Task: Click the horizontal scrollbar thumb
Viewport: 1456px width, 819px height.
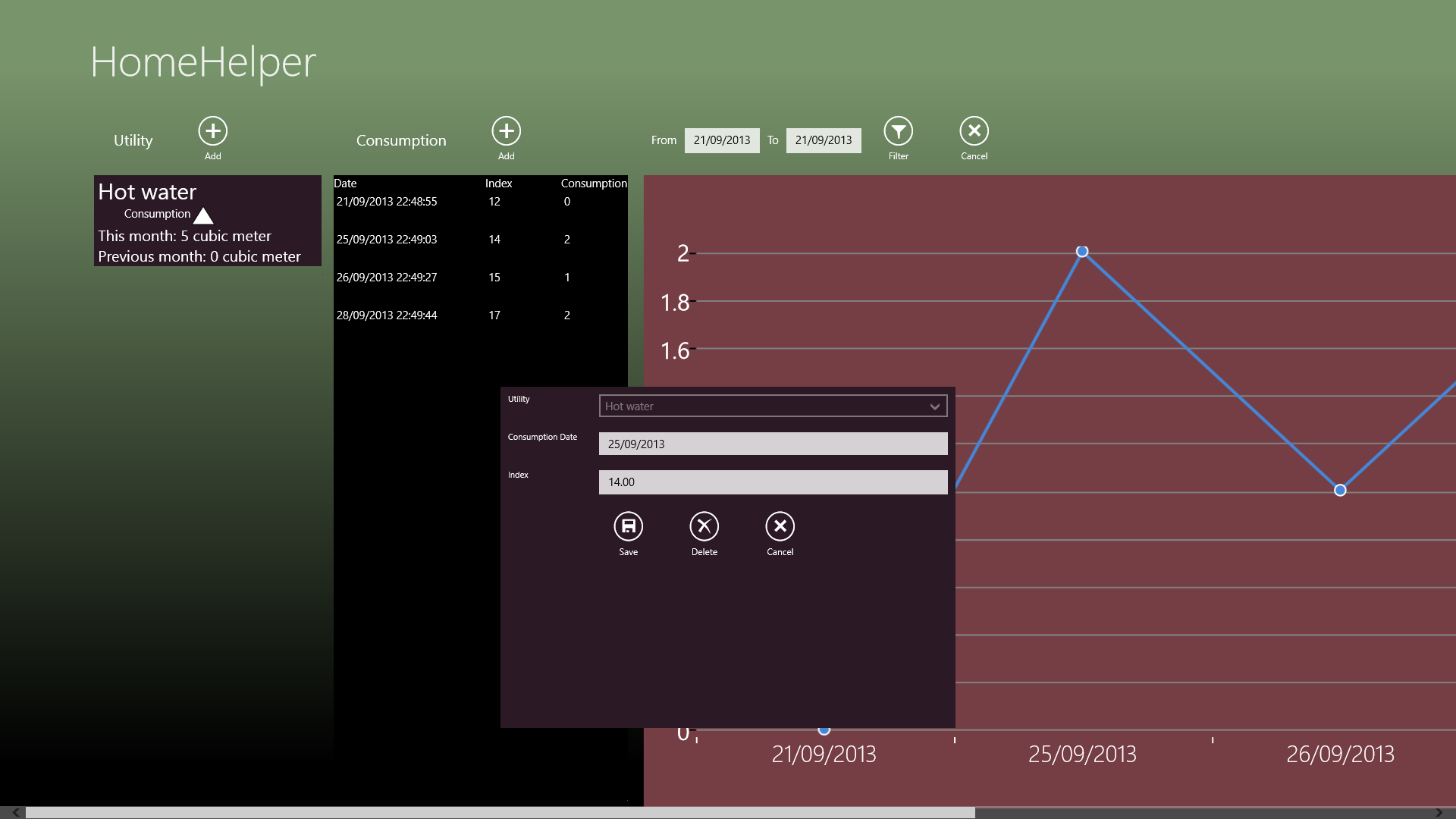Action: (500, 812)
